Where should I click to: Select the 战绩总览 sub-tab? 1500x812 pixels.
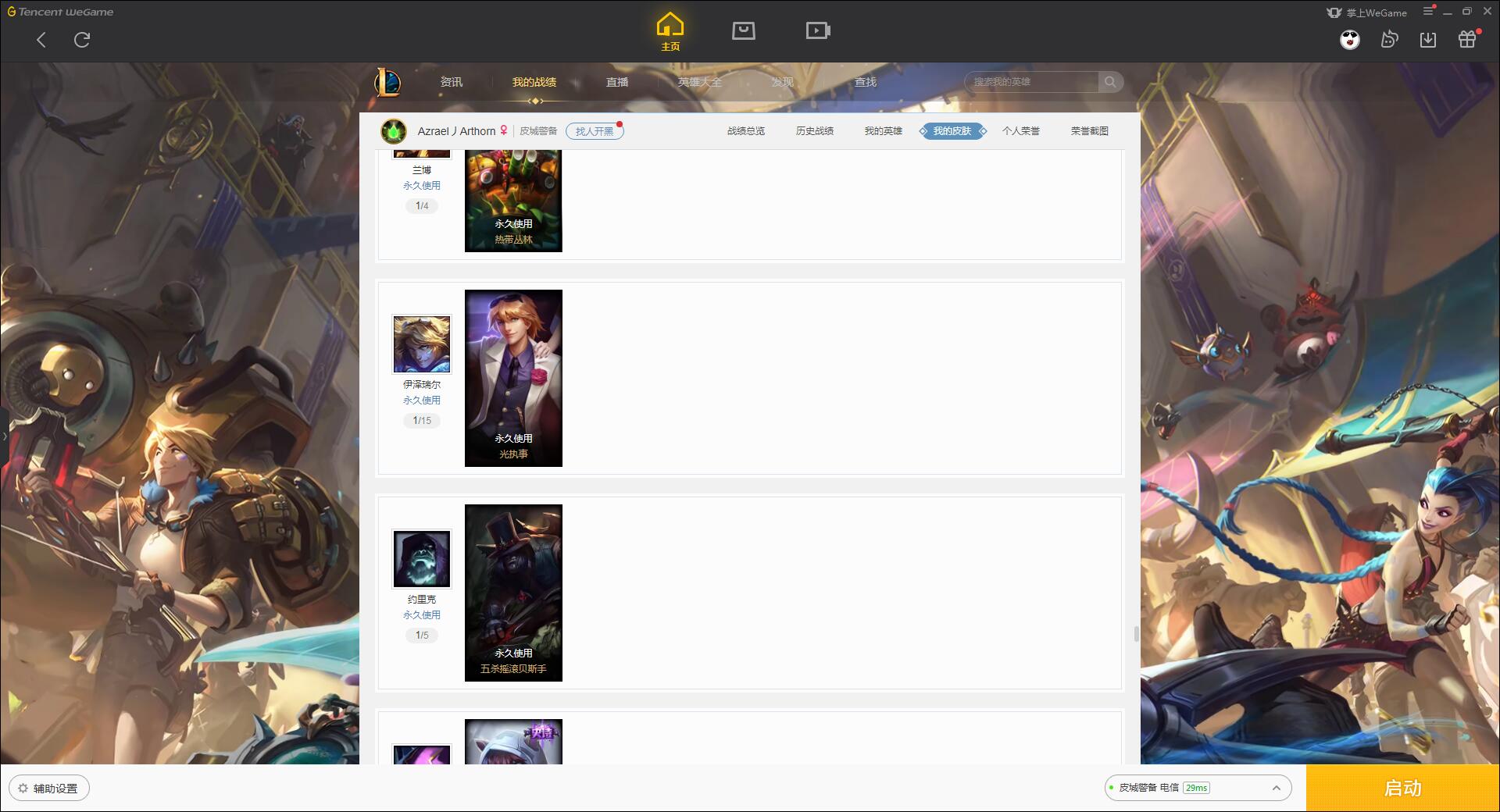pos(746,131)
